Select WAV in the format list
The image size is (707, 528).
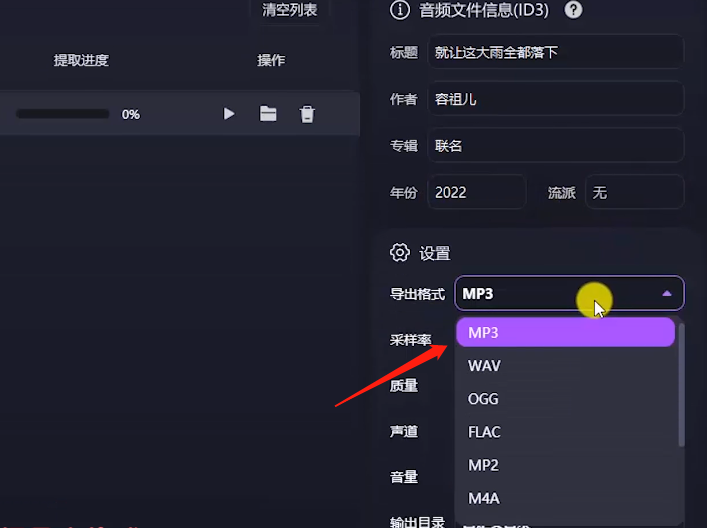[x=565, y=366]
